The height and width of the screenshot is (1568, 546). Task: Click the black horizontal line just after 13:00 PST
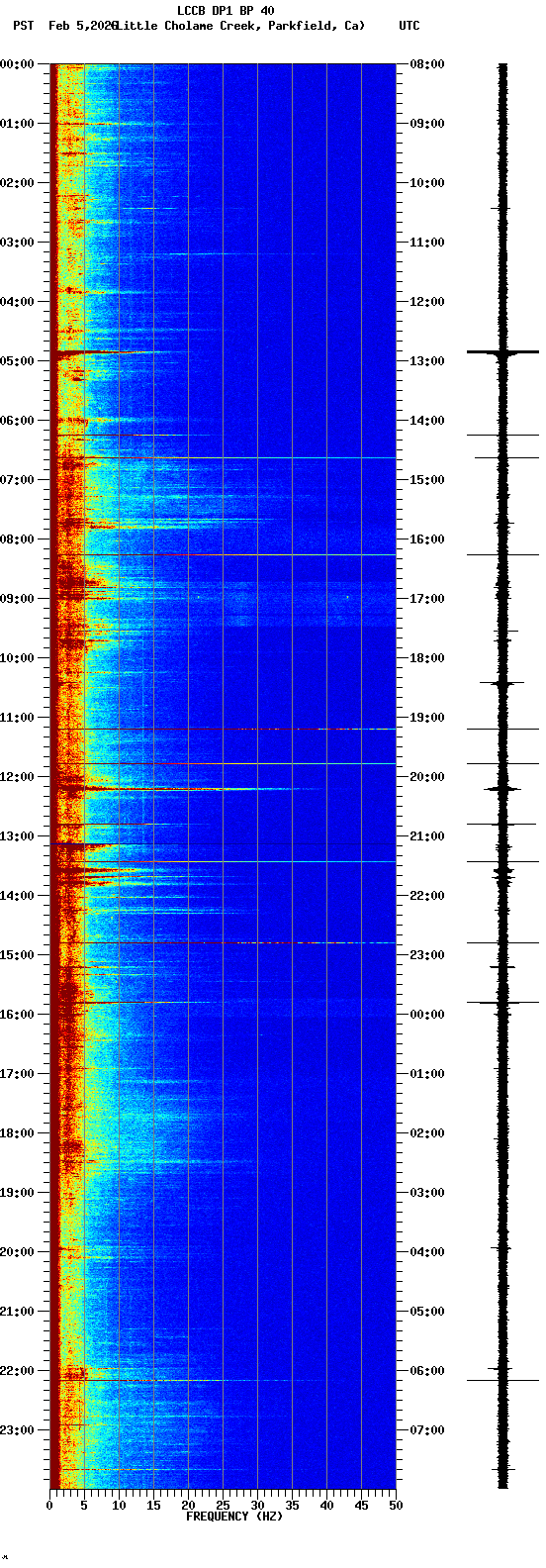tap(223, 844)
